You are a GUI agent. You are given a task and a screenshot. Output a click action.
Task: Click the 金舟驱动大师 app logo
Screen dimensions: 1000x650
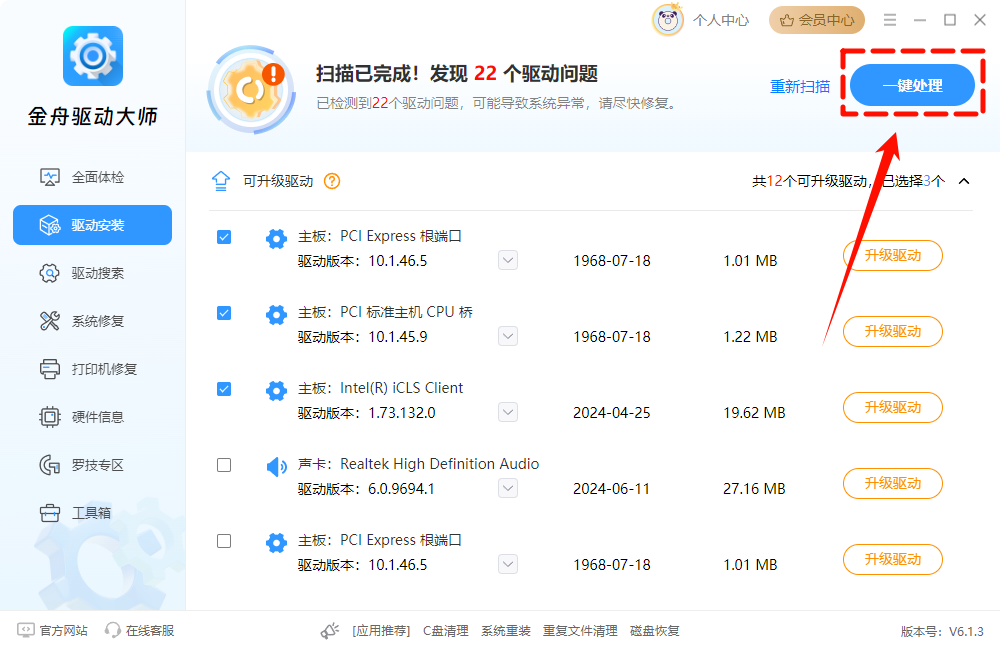pos(93,56)
